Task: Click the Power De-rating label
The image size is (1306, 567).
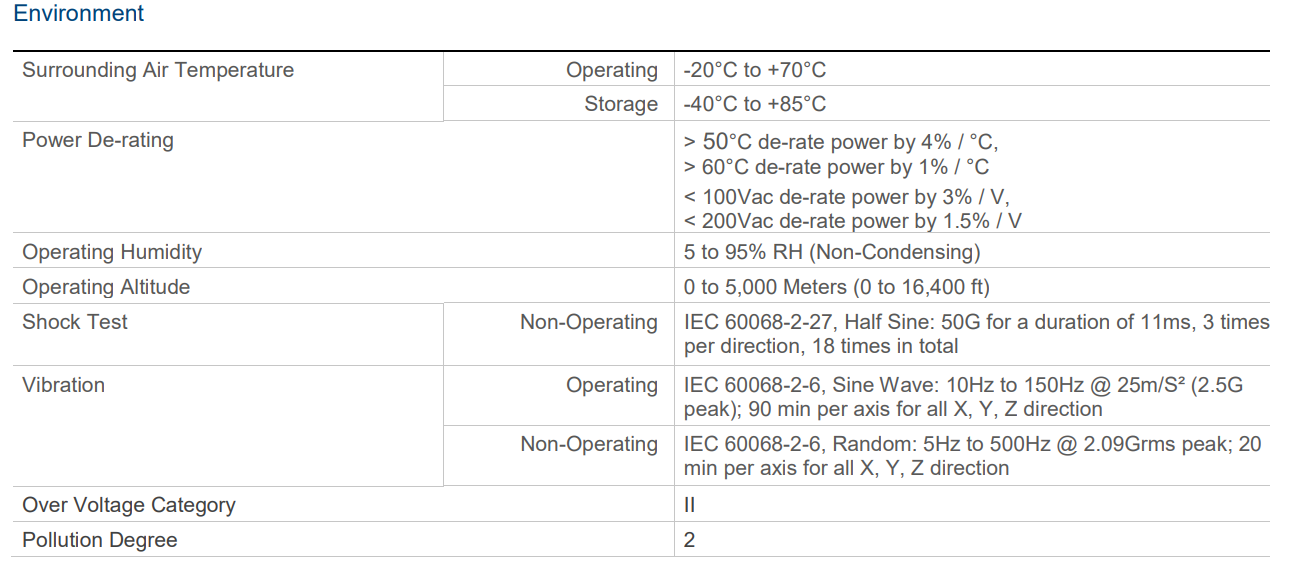Action: pyautogui.click(x=98, y=140)
